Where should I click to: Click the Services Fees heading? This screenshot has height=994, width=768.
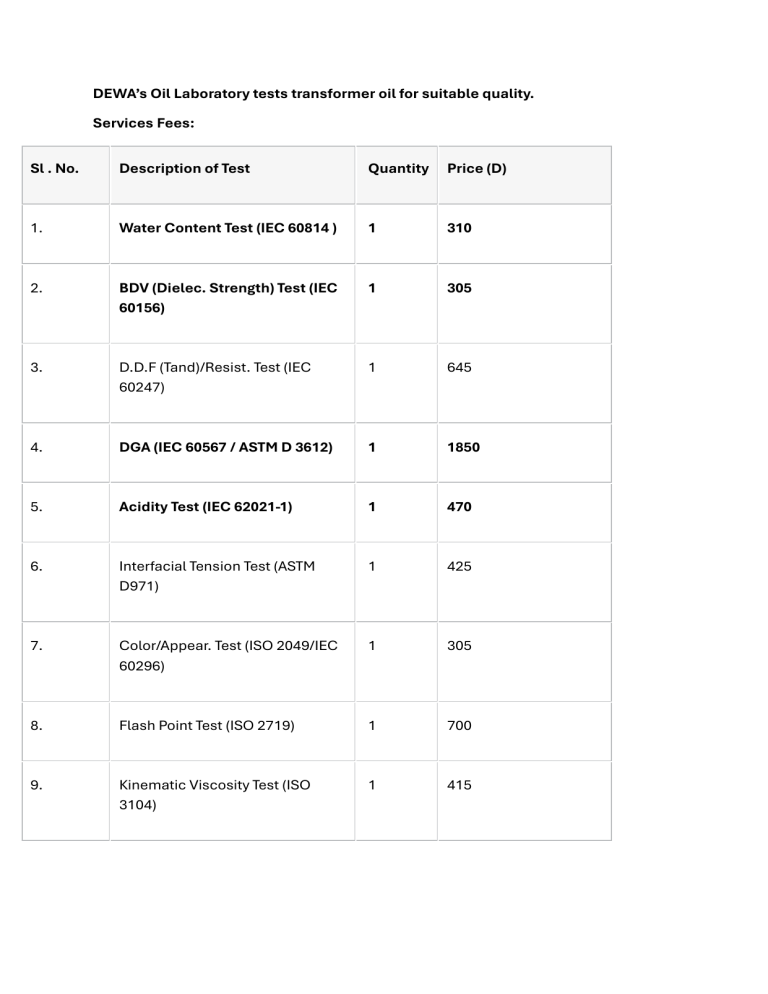click(x=144, y=124)
